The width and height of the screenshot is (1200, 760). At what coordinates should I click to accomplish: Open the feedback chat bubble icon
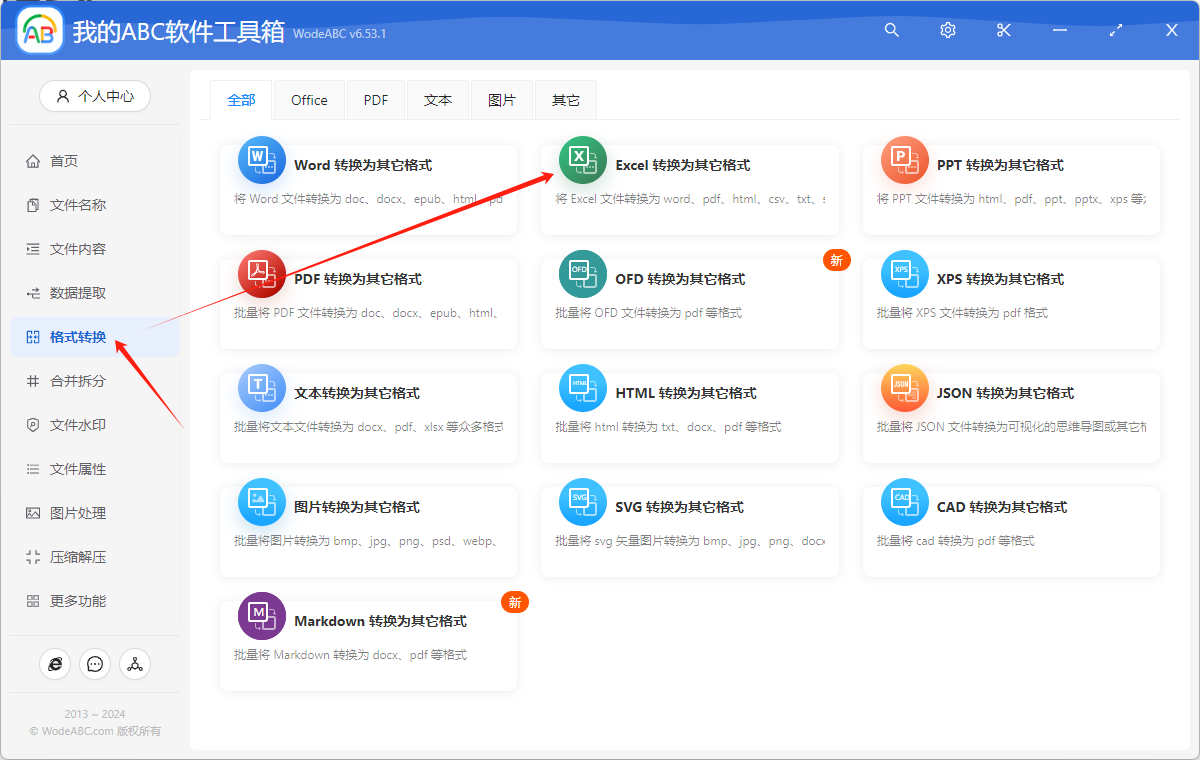click(95, 663)
